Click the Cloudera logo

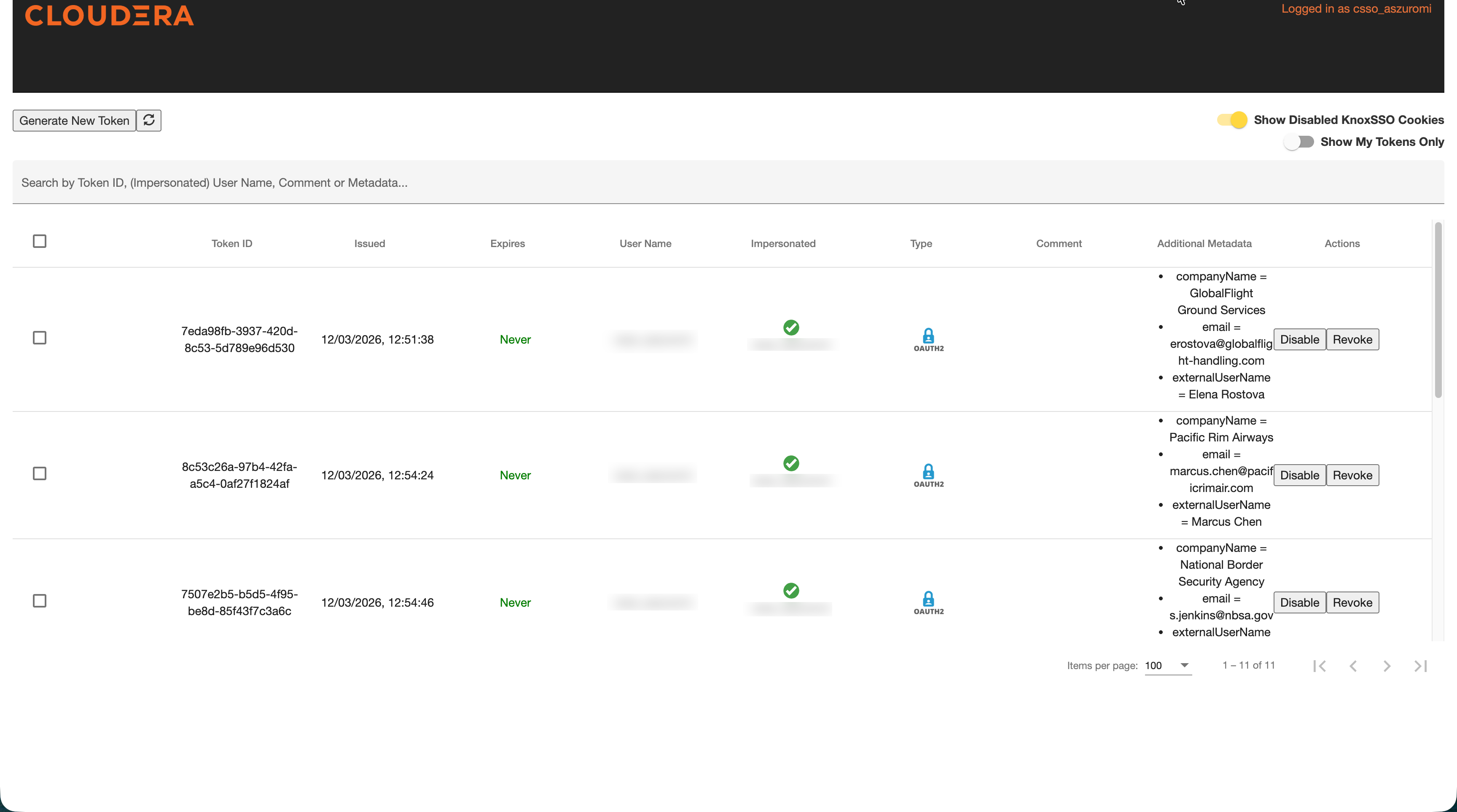tap(109, 16)
